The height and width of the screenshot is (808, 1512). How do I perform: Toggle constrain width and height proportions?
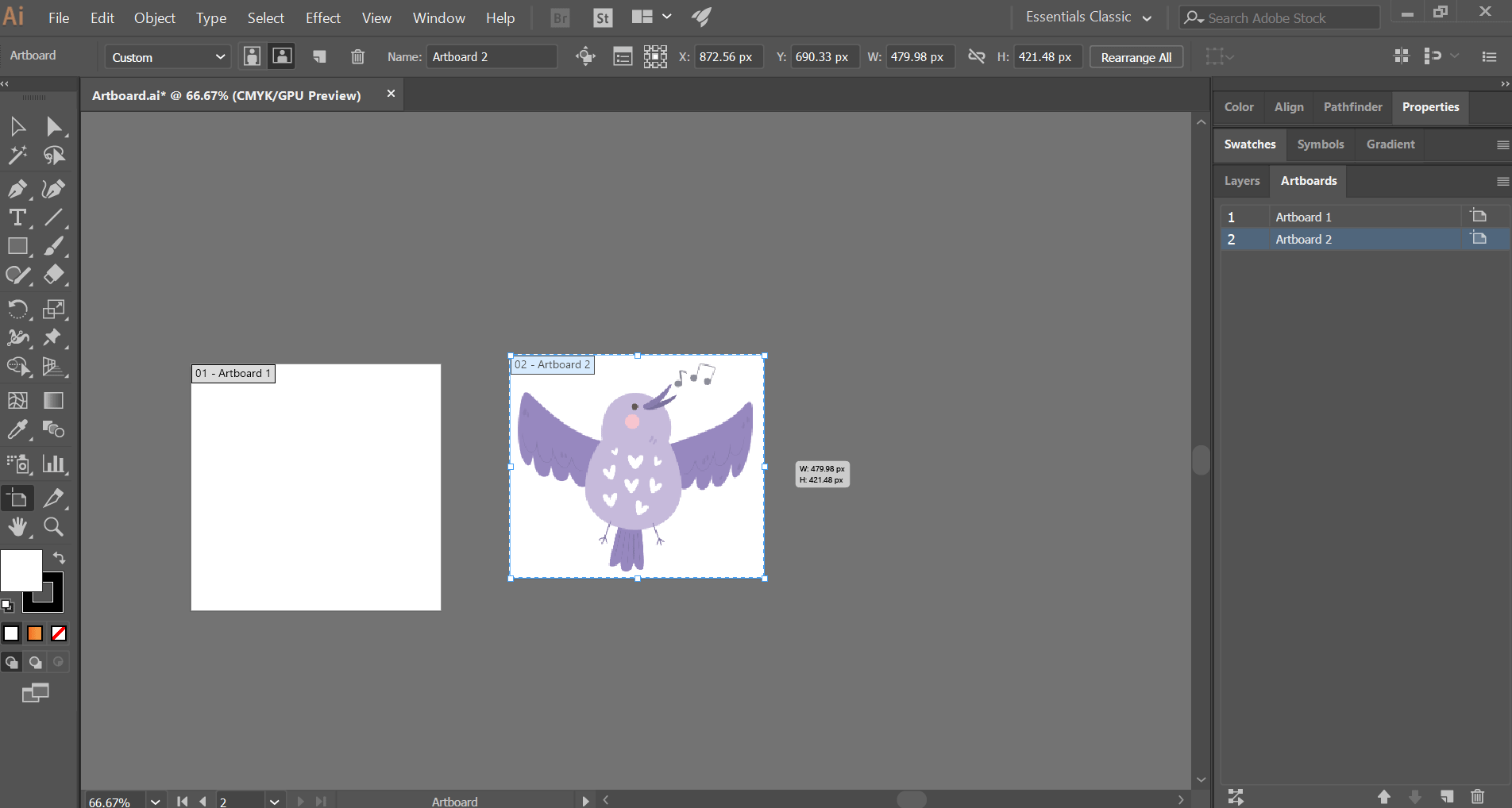pyautogui.click(x=976, y=56)
